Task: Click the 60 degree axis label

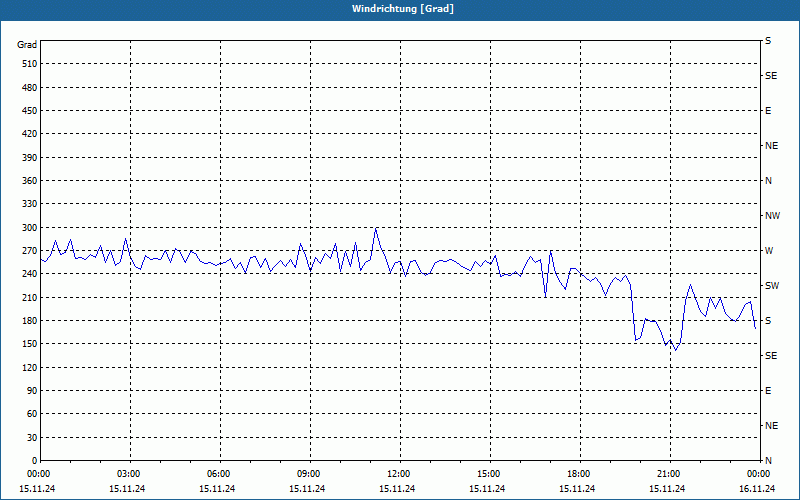Action: [32, 413]
